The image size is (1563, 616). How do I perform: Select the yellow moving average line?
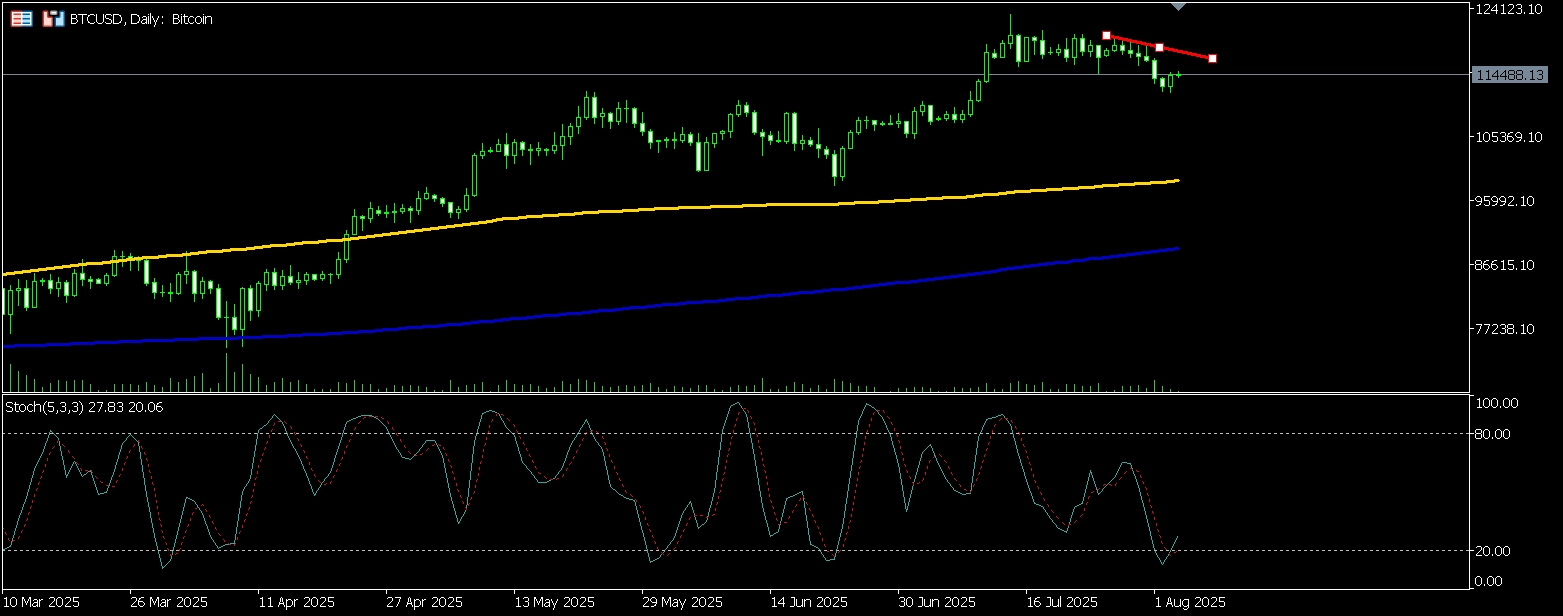click(x=700, y=206)
